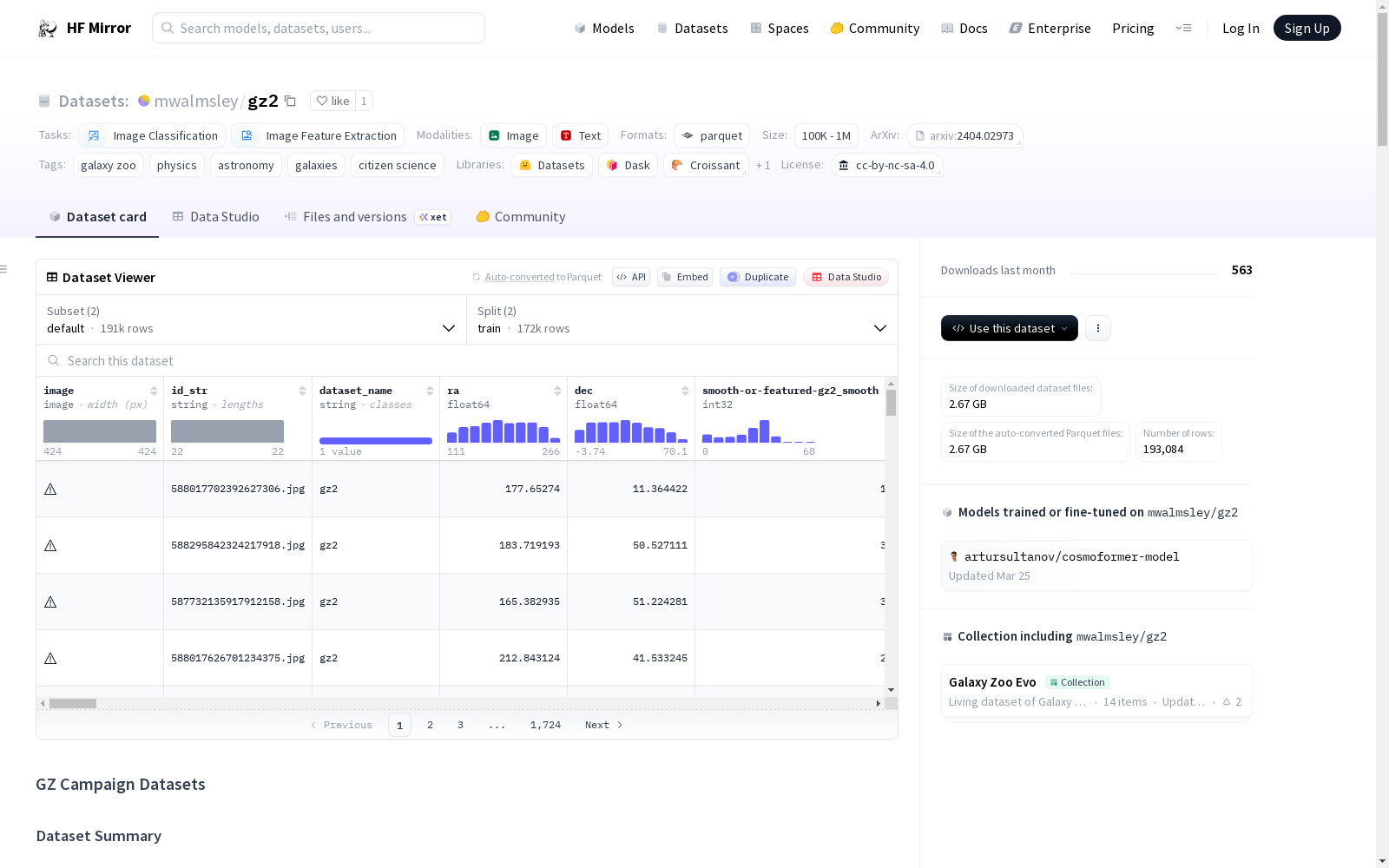This screenshot has width=1389, height=868.
Task: Click the ra column histogram
Action: point(504,431)
